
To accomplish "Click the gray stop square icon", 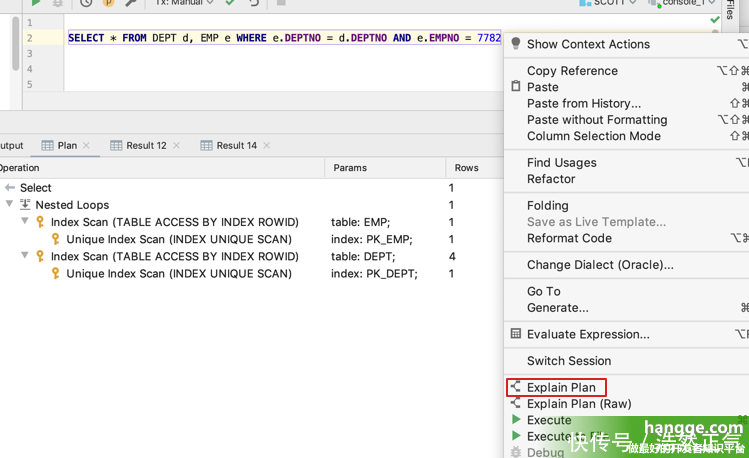I will point(281,2).
